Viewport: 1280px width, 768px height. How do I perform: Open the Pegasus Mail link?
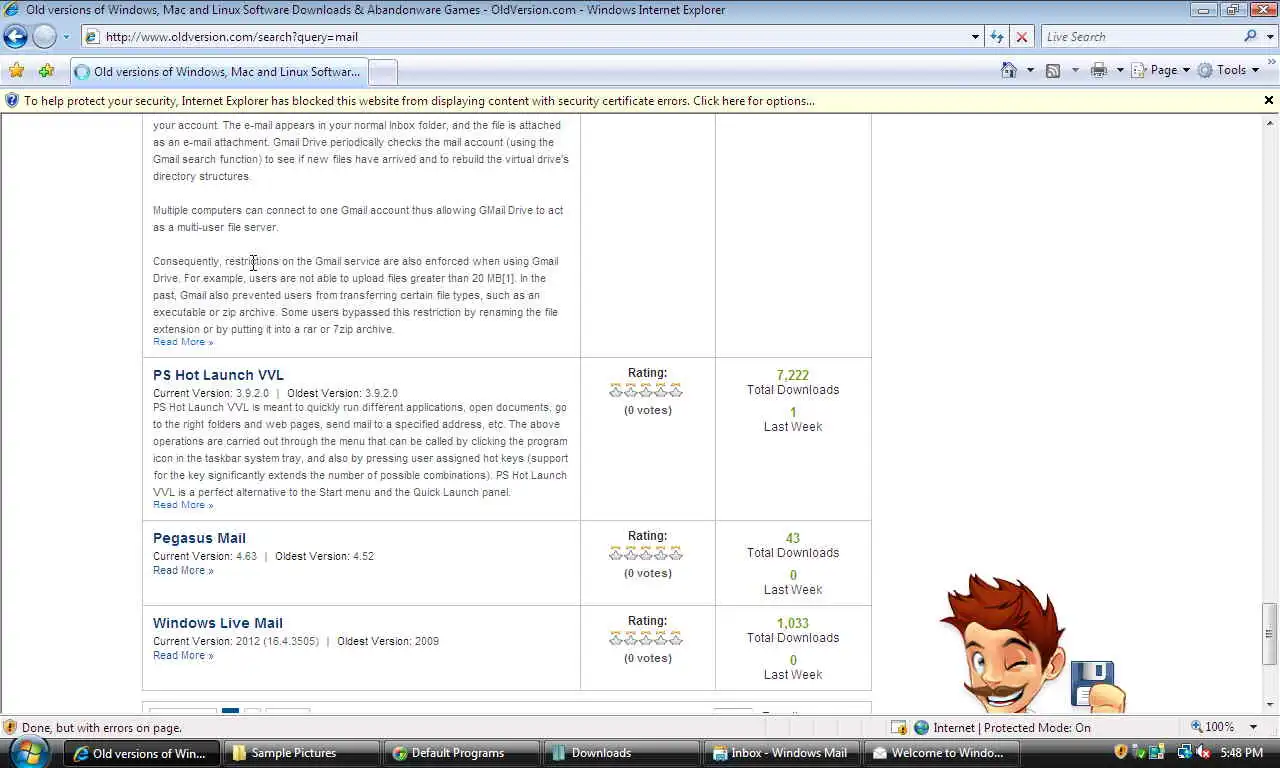199,538
